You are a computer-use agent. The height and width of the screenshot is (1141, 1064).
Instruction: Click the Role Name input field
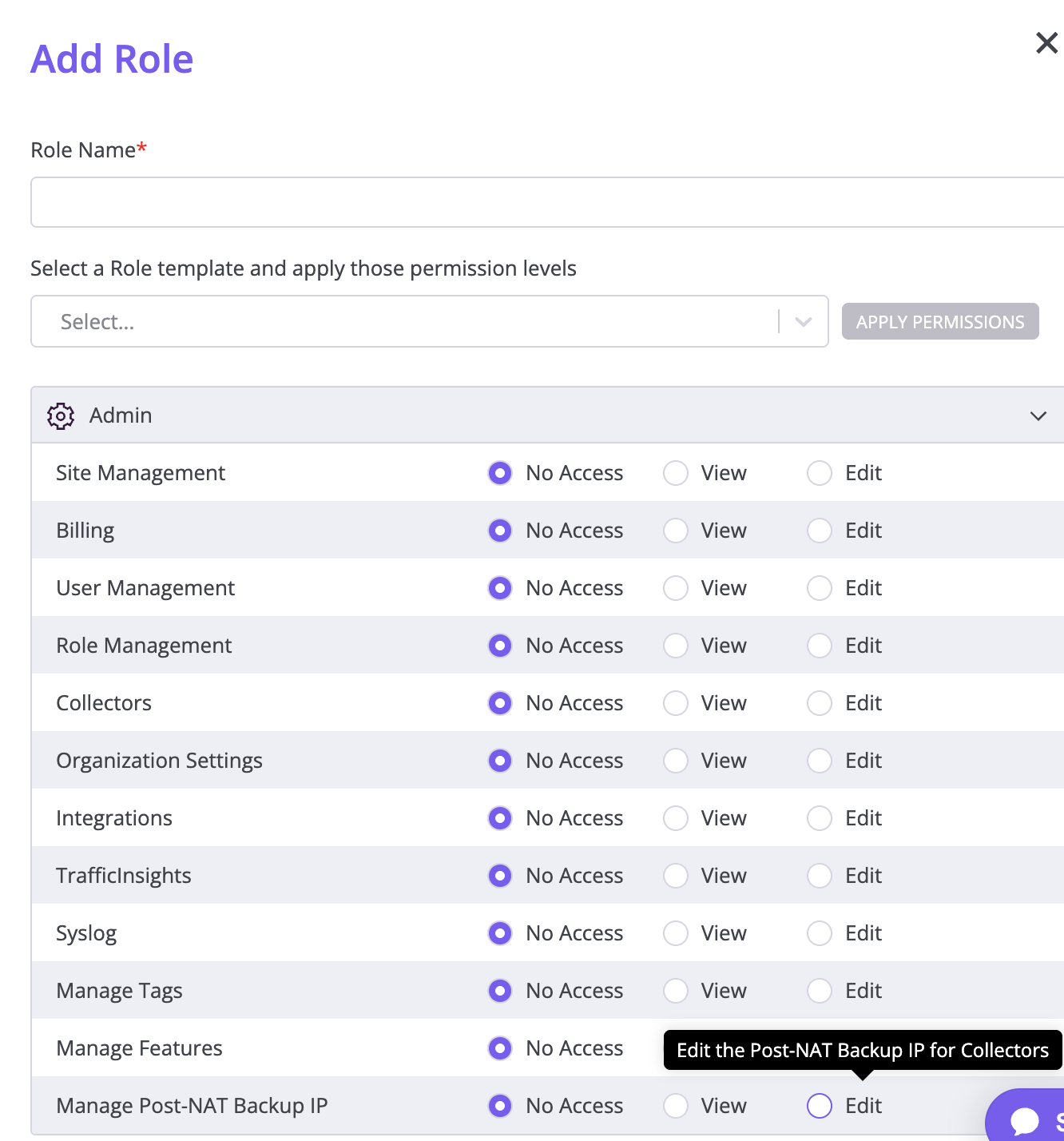pyautogui.click(x=547, y=202)
